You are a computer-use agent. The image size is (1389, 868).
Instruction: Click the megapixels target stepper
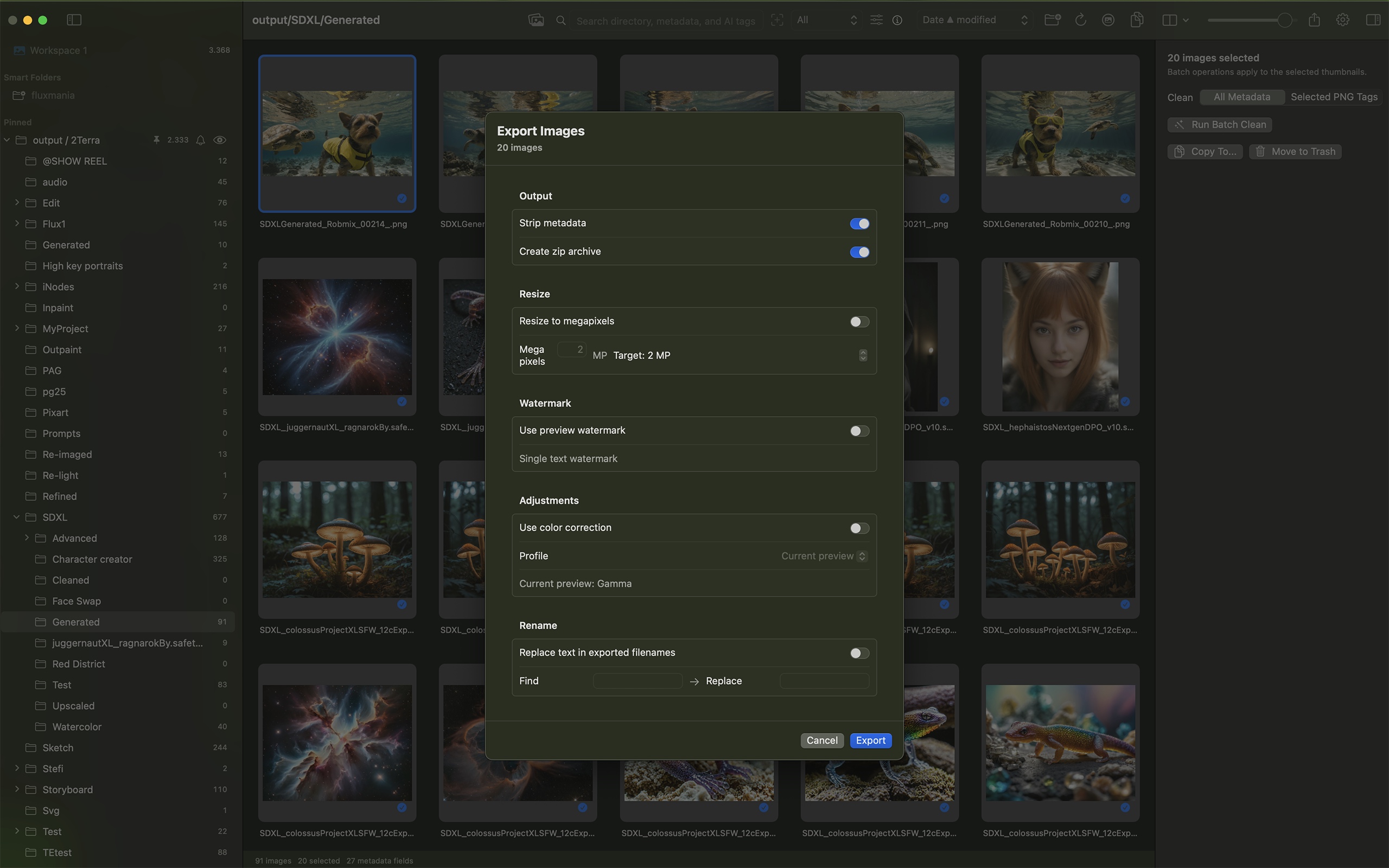(863, 355)
